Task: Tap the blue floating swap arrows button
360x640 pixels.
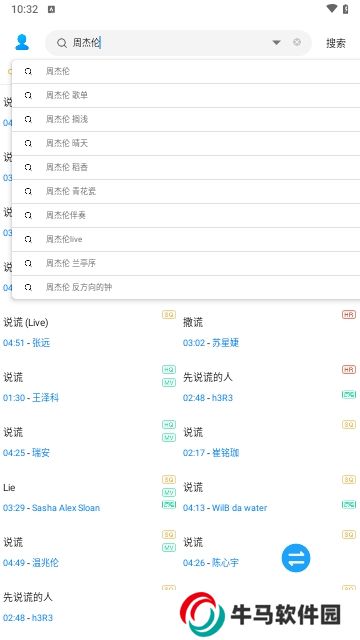Action: click(296, 558)
